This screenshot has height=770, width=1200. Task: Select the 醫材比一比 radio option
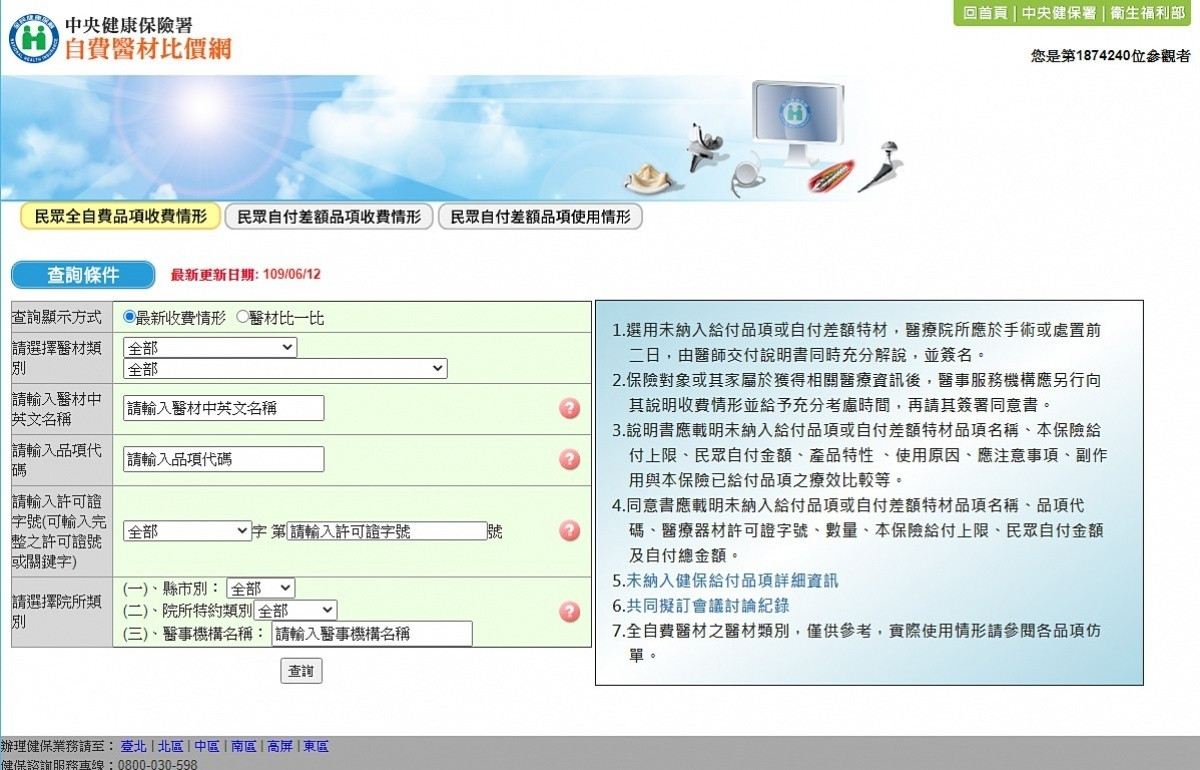(x=242, y=317)
